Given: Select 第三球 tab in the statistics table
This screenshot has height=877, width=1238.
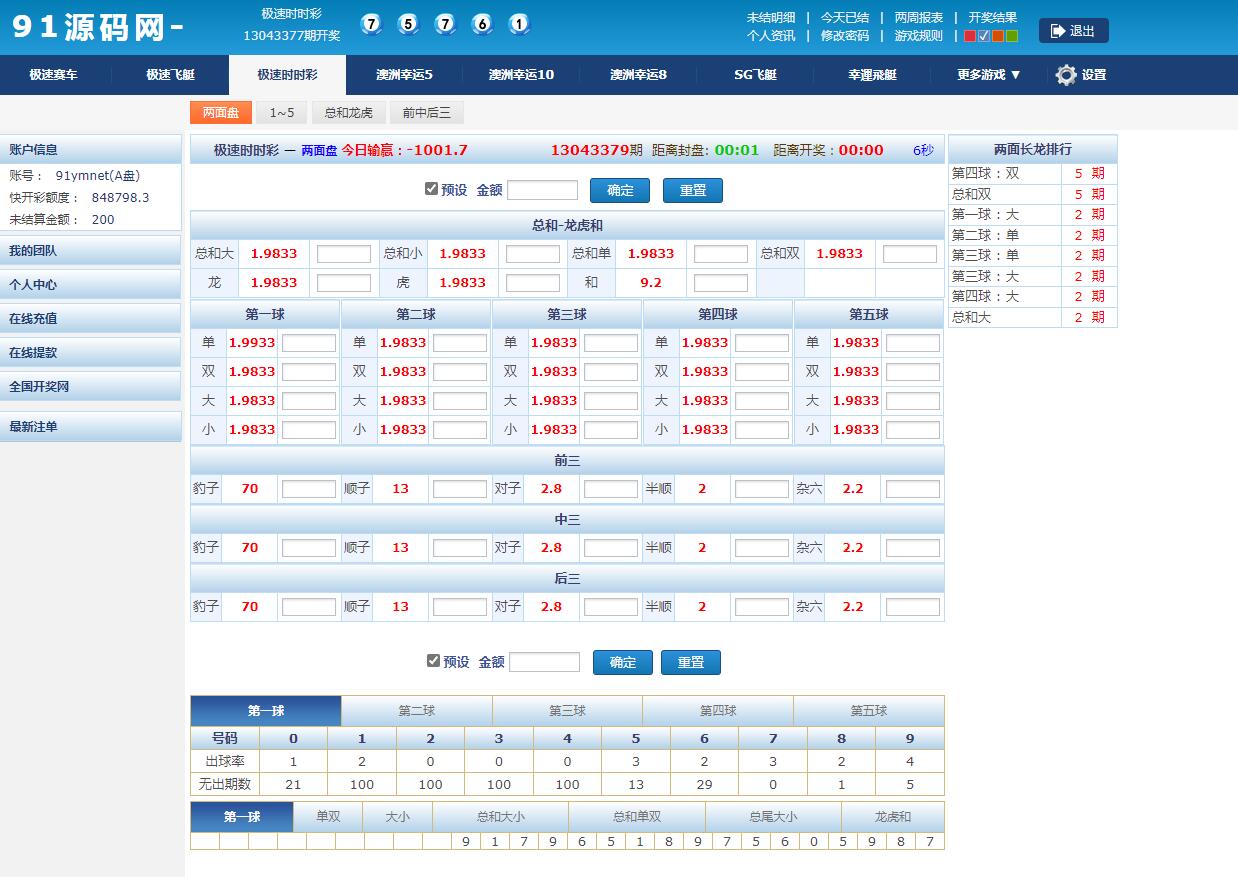Looking at the screenshot, I should [567, 710].
